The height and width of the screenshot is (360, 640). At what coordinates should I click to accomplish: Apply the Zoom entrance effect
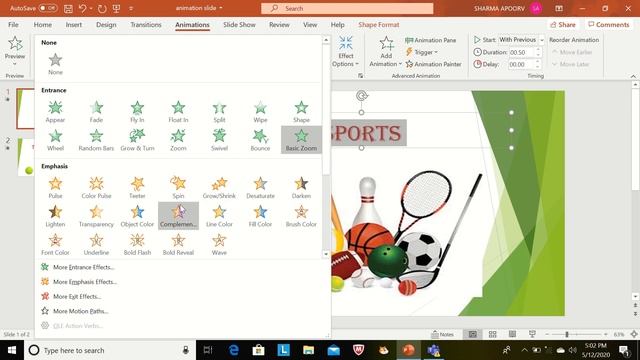[x=178, y=140]
